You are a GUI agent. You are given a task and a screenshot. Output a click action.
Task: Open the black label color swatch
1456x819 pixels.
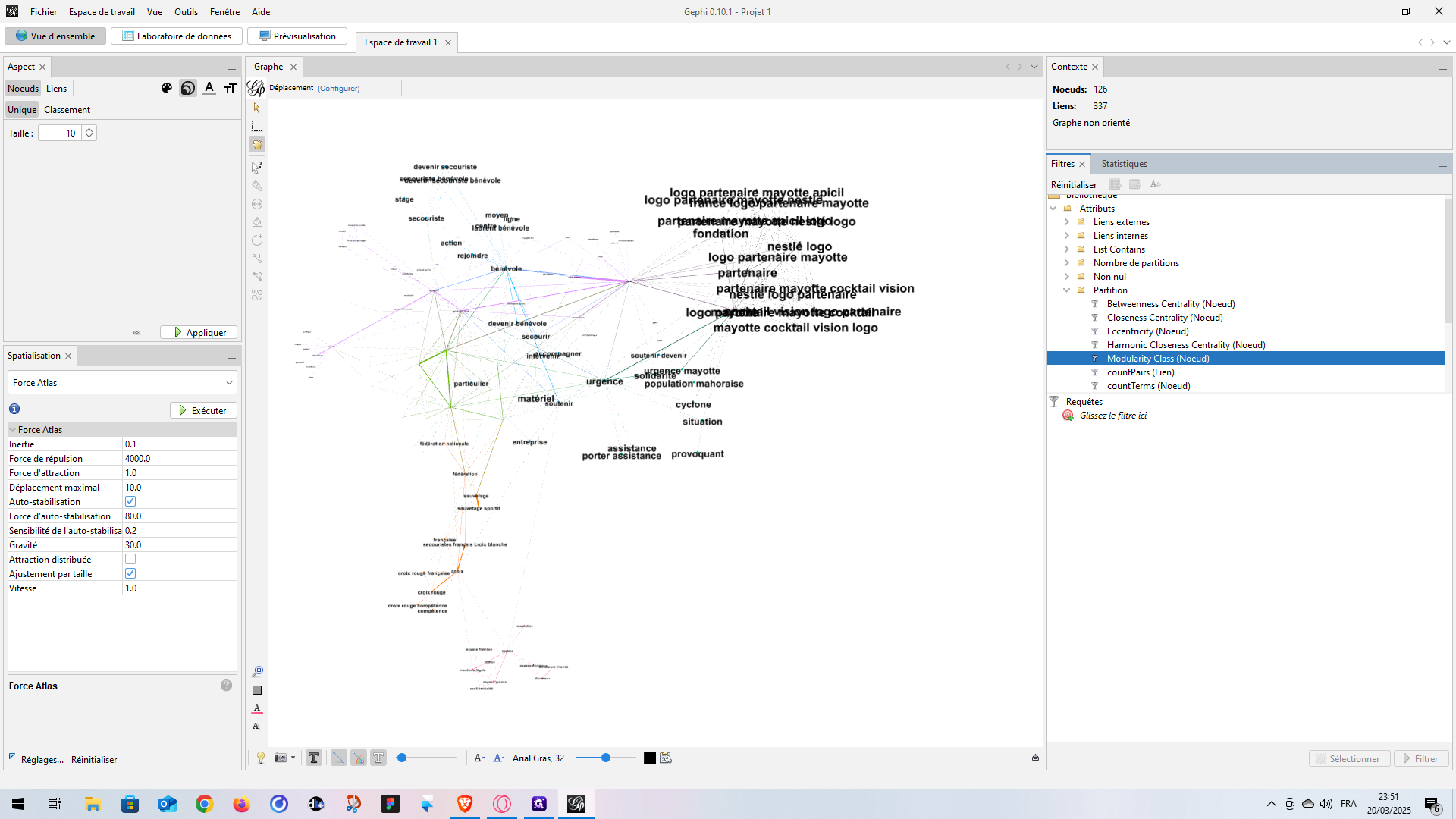650,758
